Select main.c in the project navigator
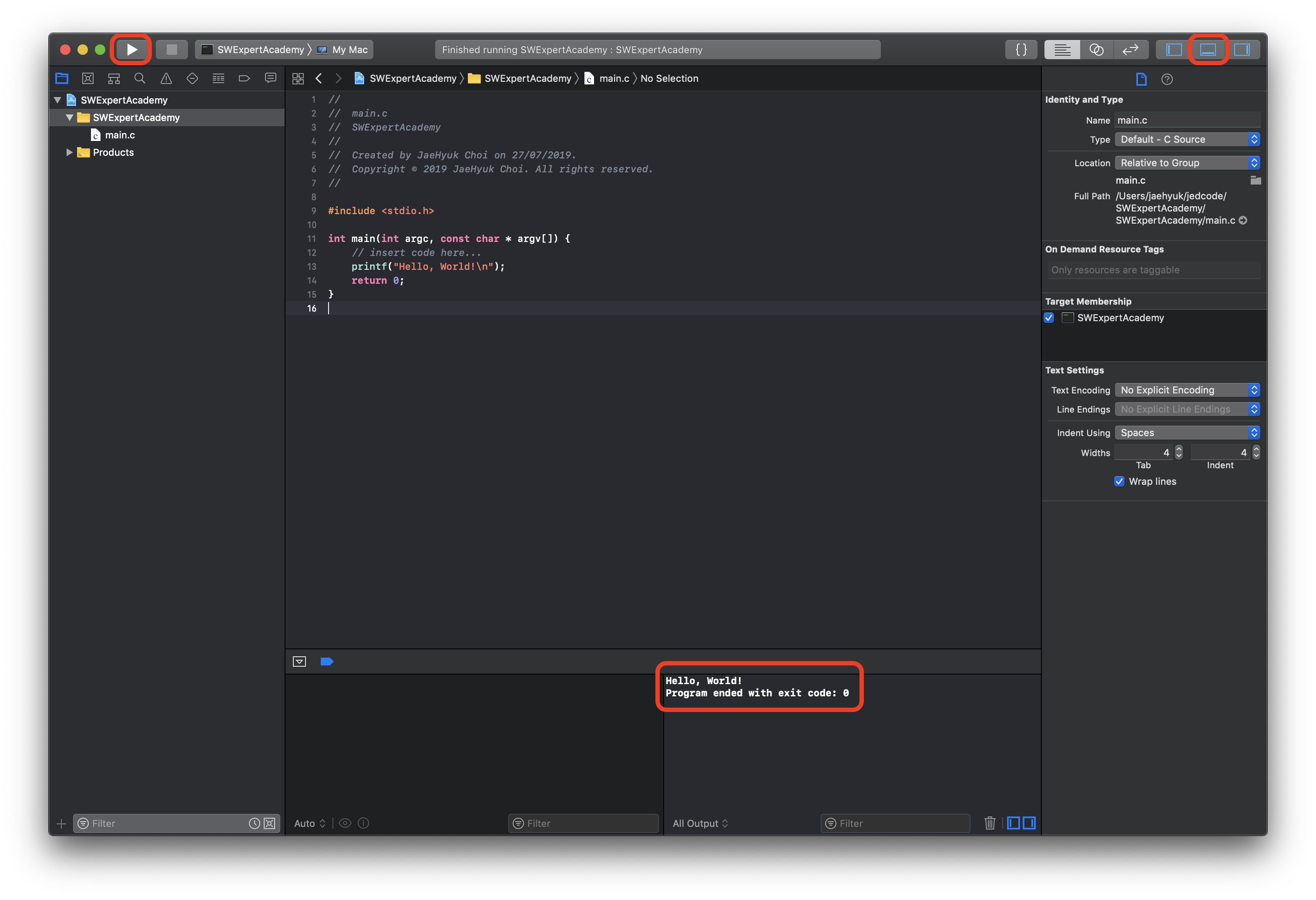Screen dimensions: 1316x900 (113, 135)
